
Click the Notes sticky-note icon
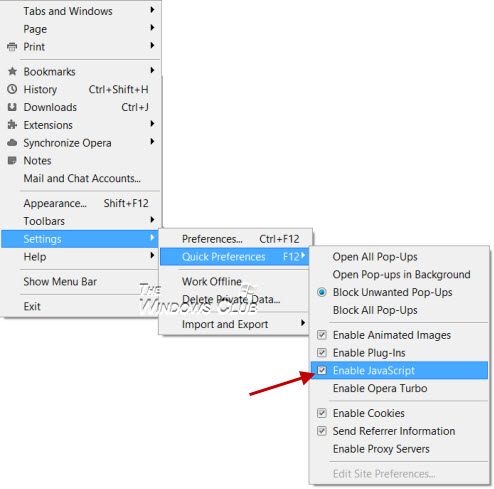[x=12, y=161]
